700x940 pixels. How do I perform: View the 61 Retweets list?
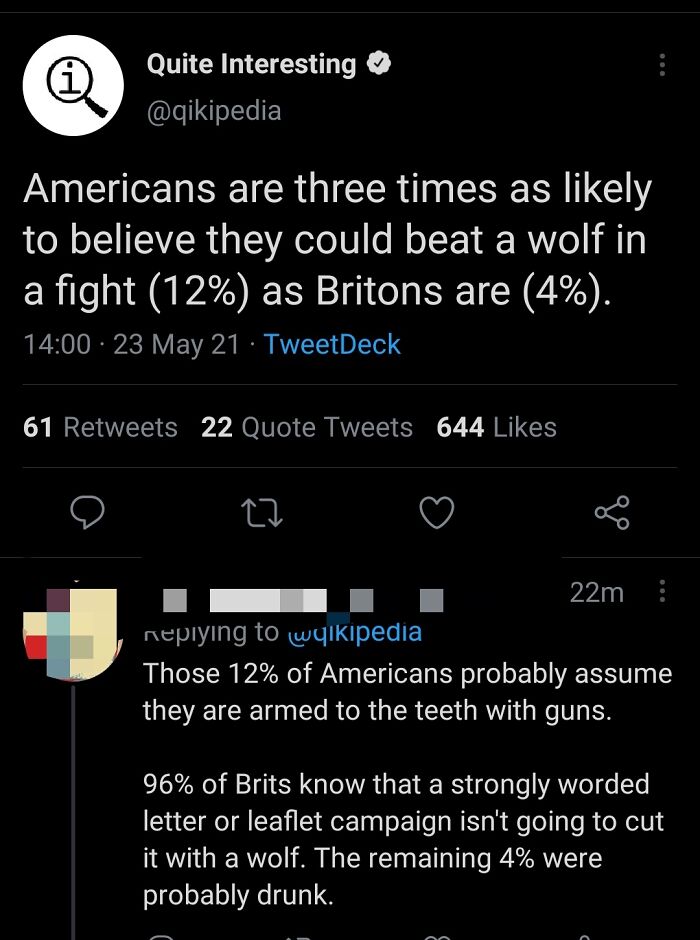[x=99, y=427]
